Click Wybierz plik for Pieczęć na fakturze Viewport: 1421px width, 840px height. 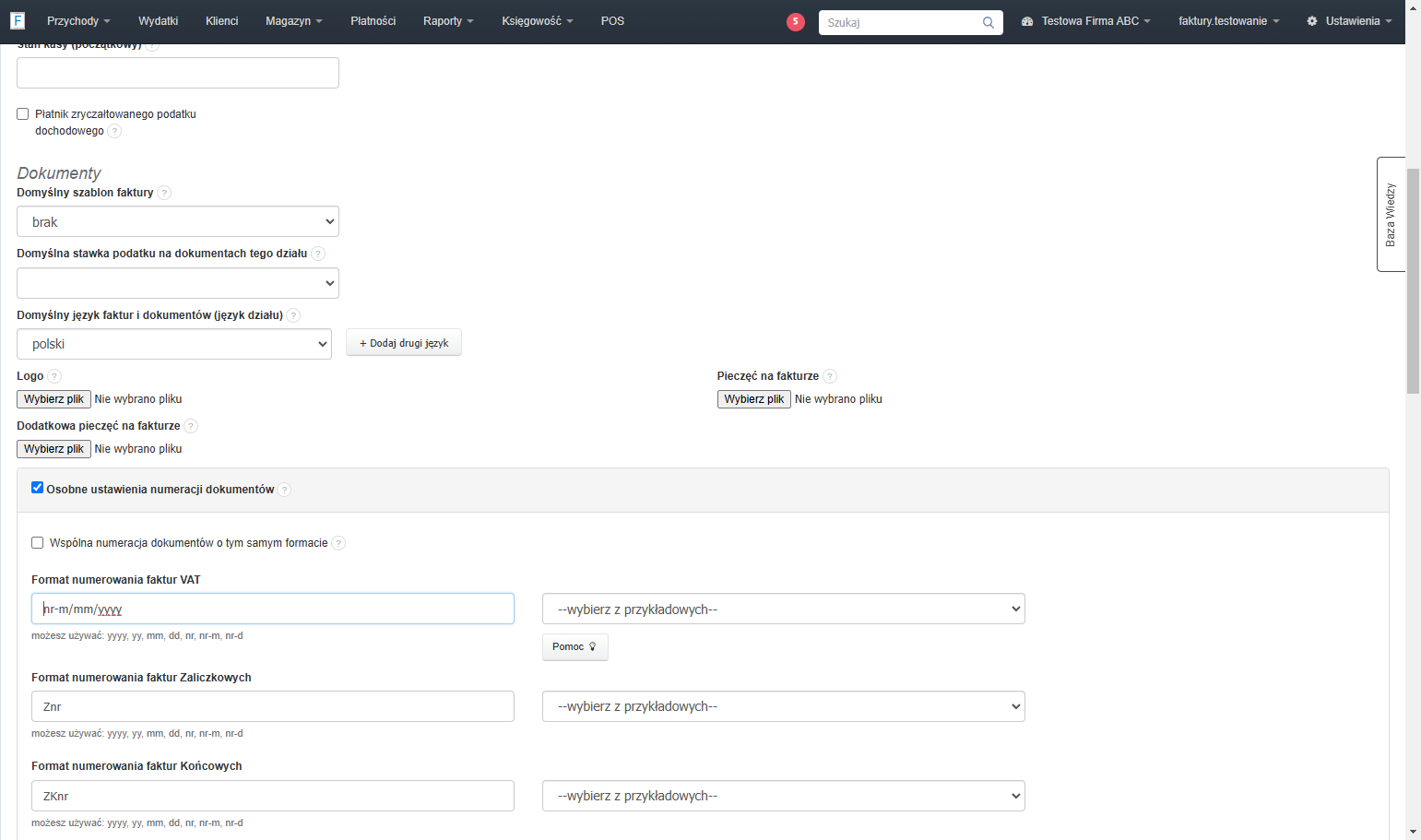point(754,399)
